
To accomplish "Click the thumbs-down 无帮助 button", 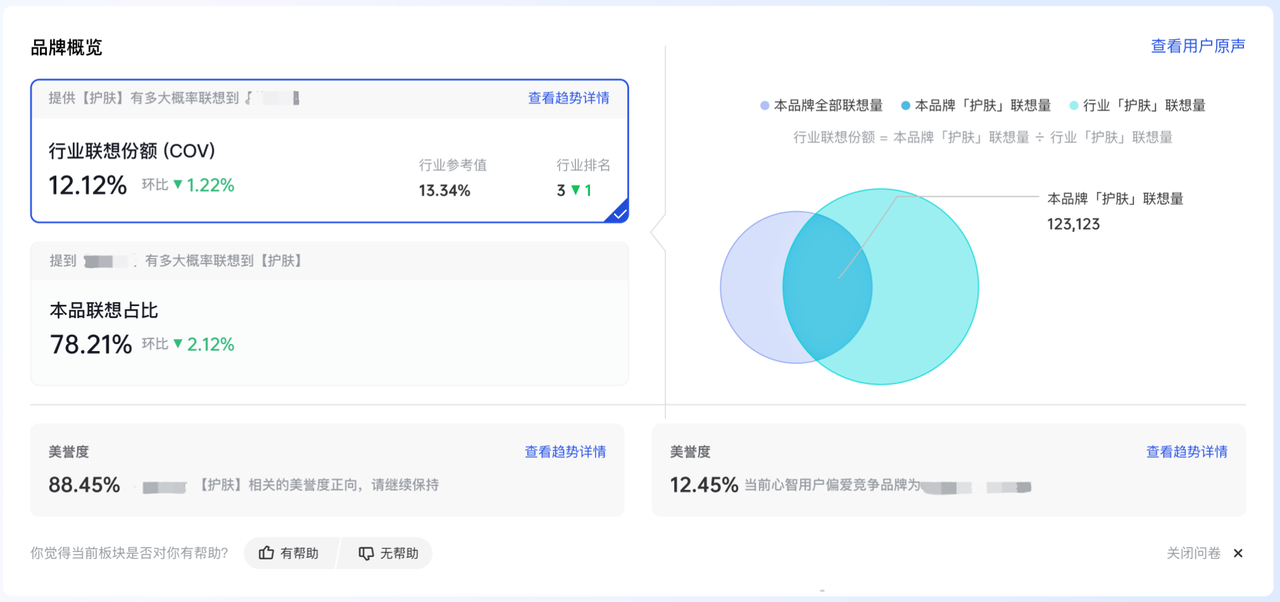I will [388, 553].
